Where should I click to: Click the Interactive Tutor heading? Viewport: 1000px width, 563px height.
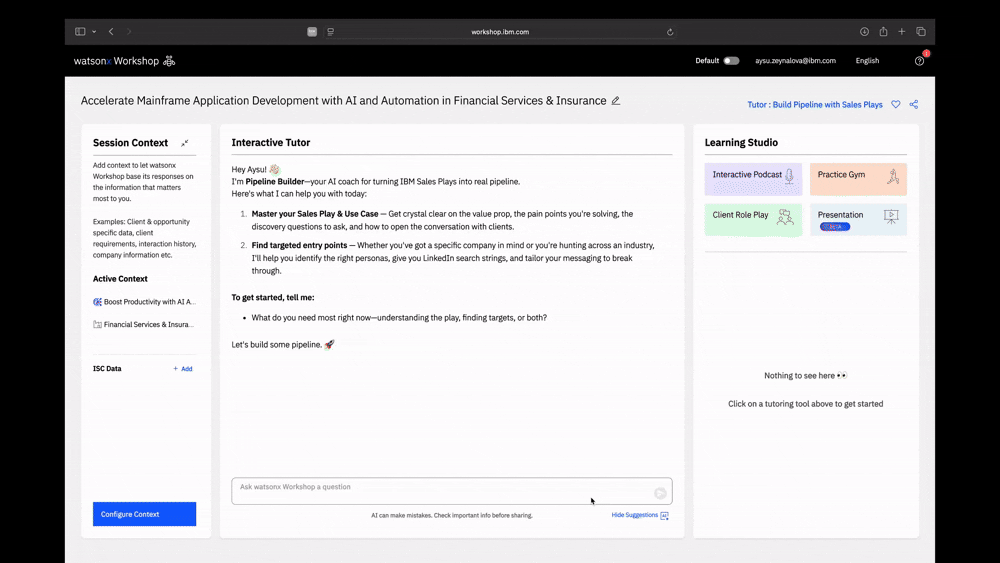point(271,143)
